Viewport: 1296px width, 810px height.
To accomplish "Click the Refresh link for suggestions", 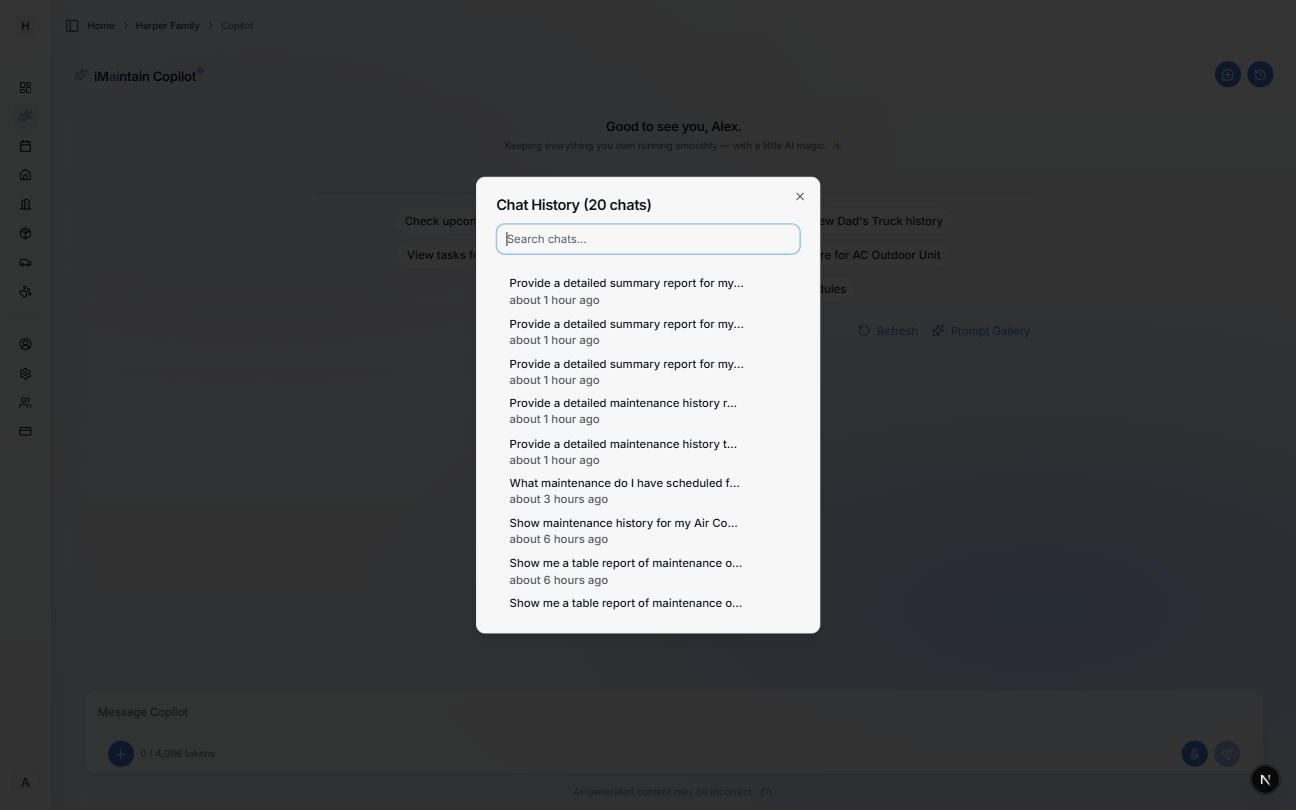I will click(888, 330).
